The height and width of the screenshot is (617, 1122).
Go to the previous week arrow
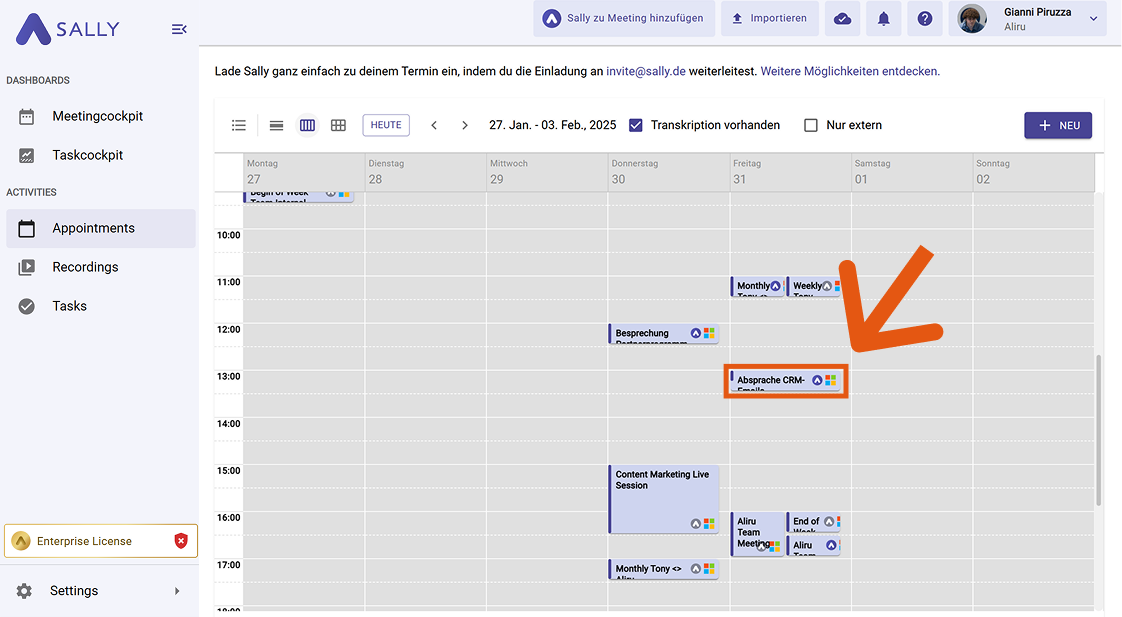[x=434, y=125]
